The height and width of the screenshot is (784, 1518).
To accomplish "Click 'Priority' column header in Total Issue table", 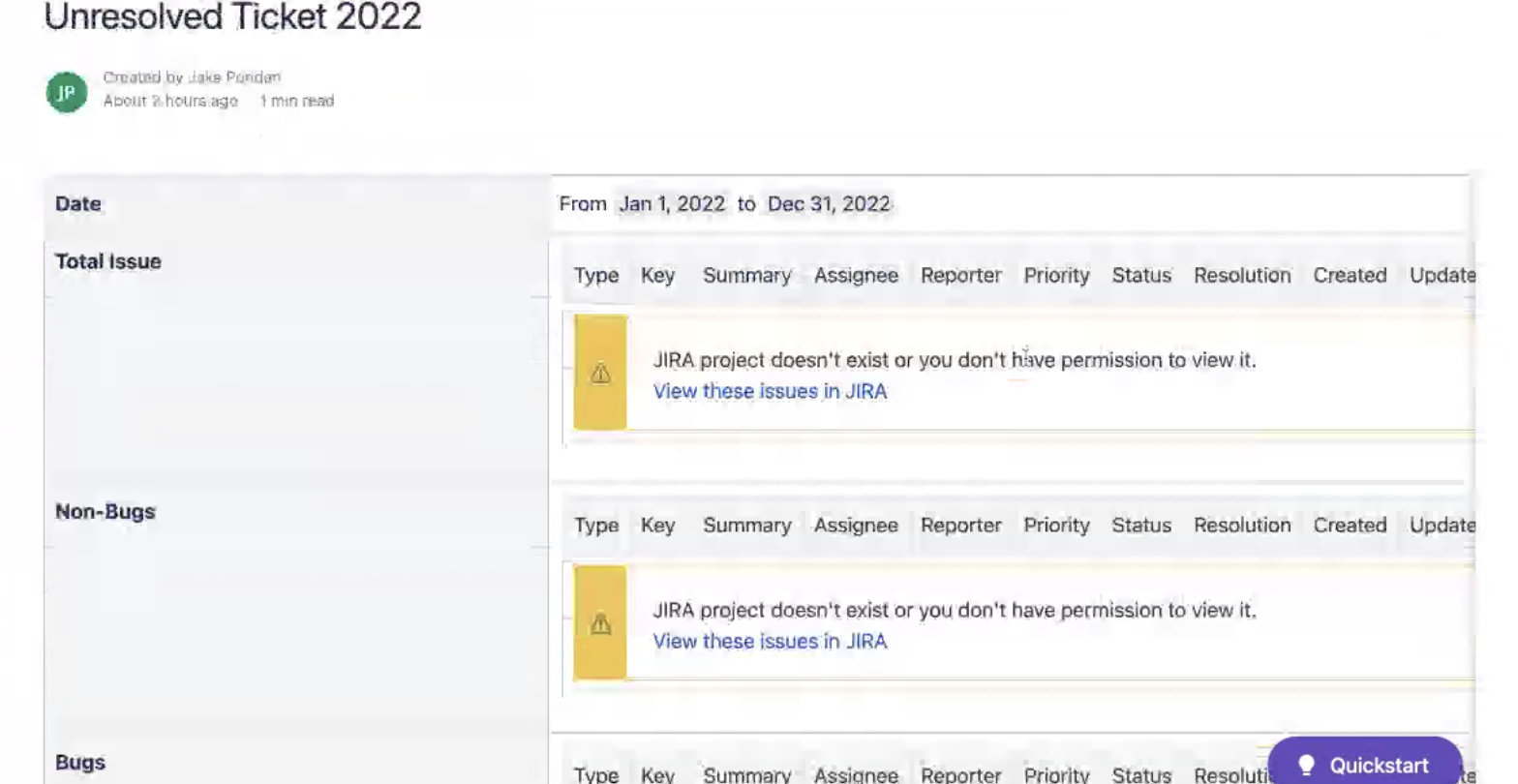I will click(1057, 276).
